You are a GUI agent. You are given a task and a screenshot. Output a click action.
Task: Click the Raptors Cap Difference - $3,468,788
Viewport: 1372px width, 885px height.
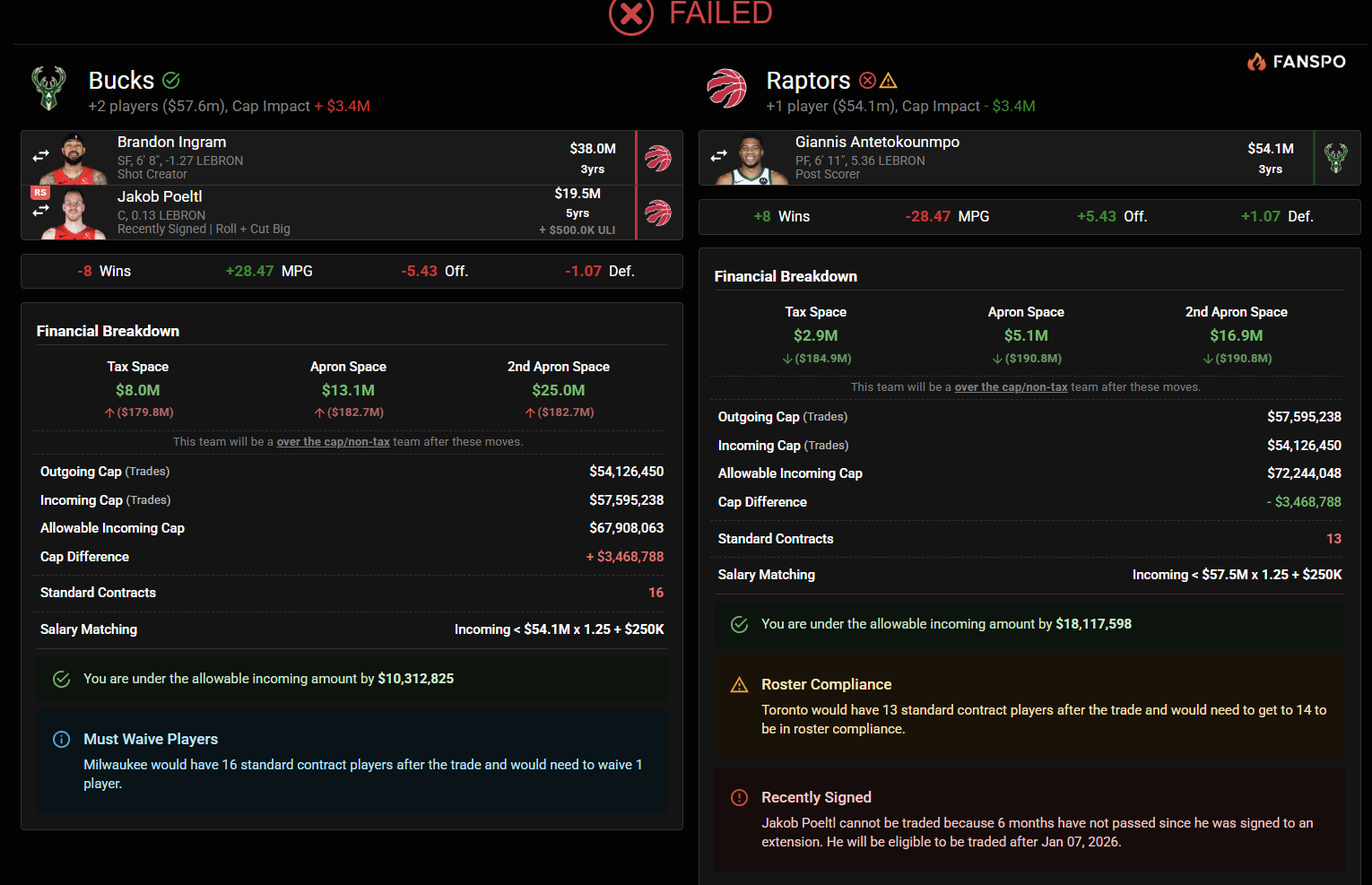tap(1304, 502)
